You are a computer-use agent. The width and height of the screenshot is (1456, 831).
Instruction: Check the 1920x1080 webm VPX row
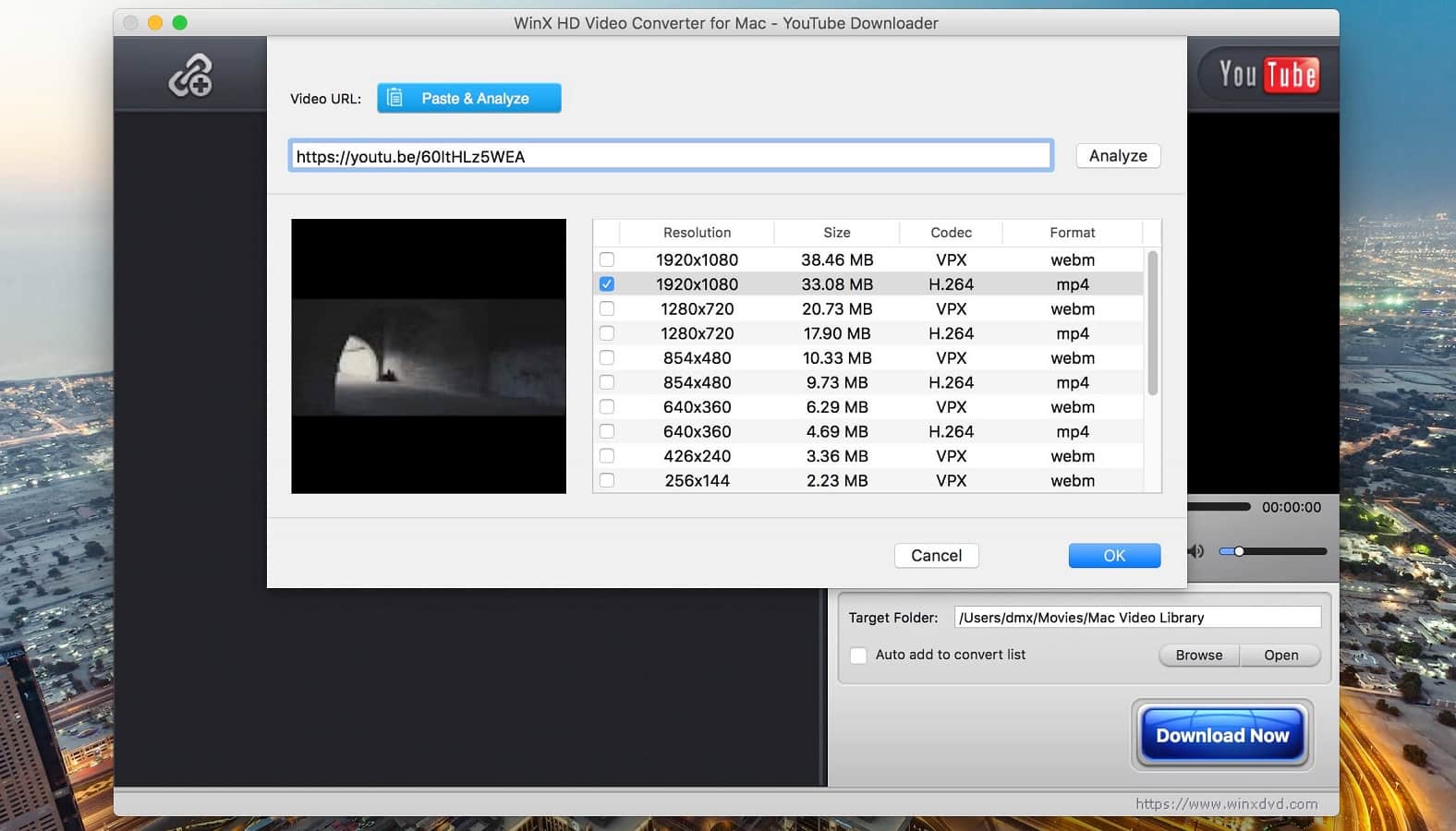tap(607, 259)
